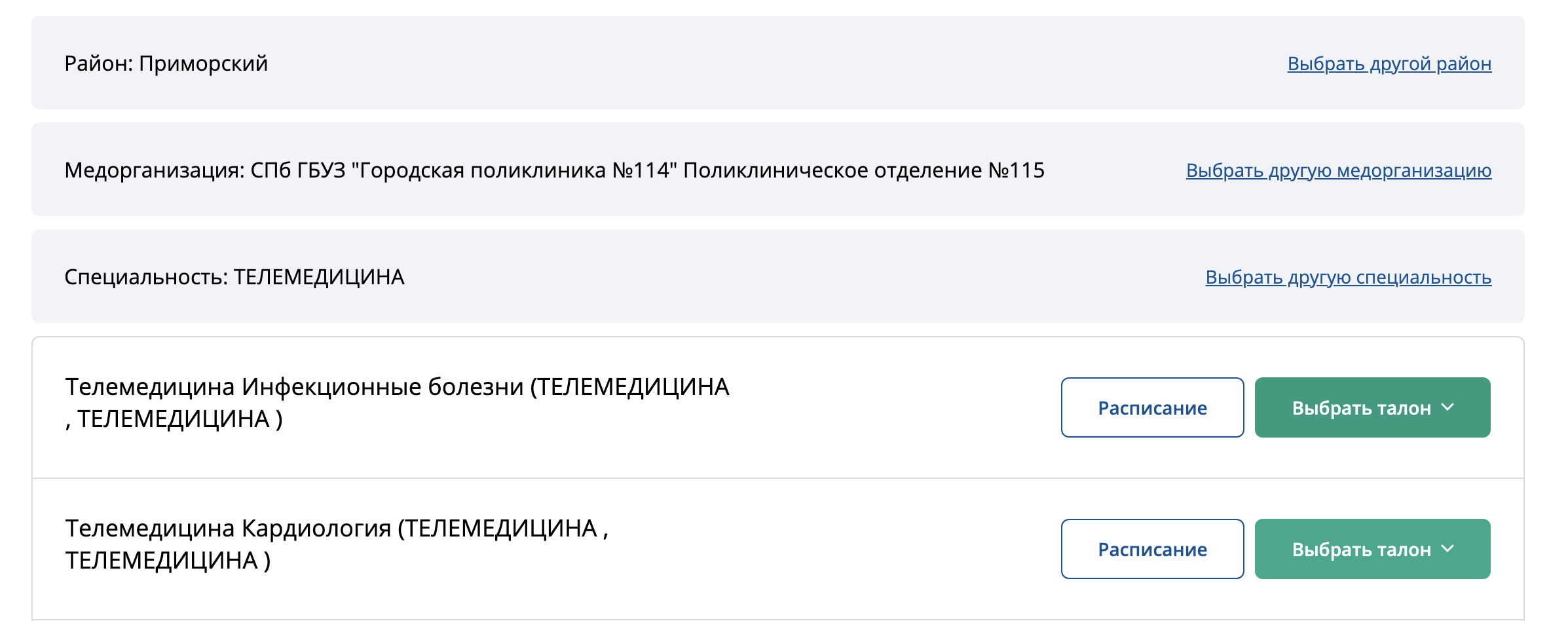The height and width of the screenshot is (621, 1568).
Task: Click the "Специальность:" label text
Action: (145, 277)
